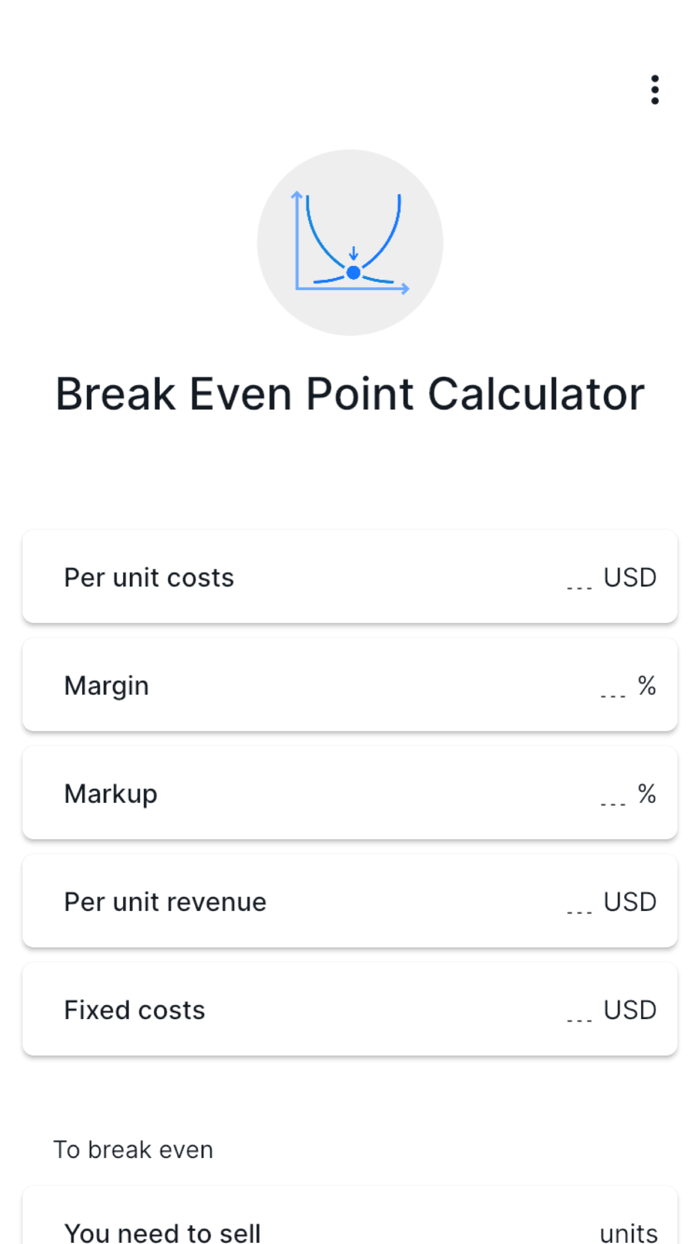Click the units label in the result row
The image size is (700, 1244).
(x=628, y=1234)
